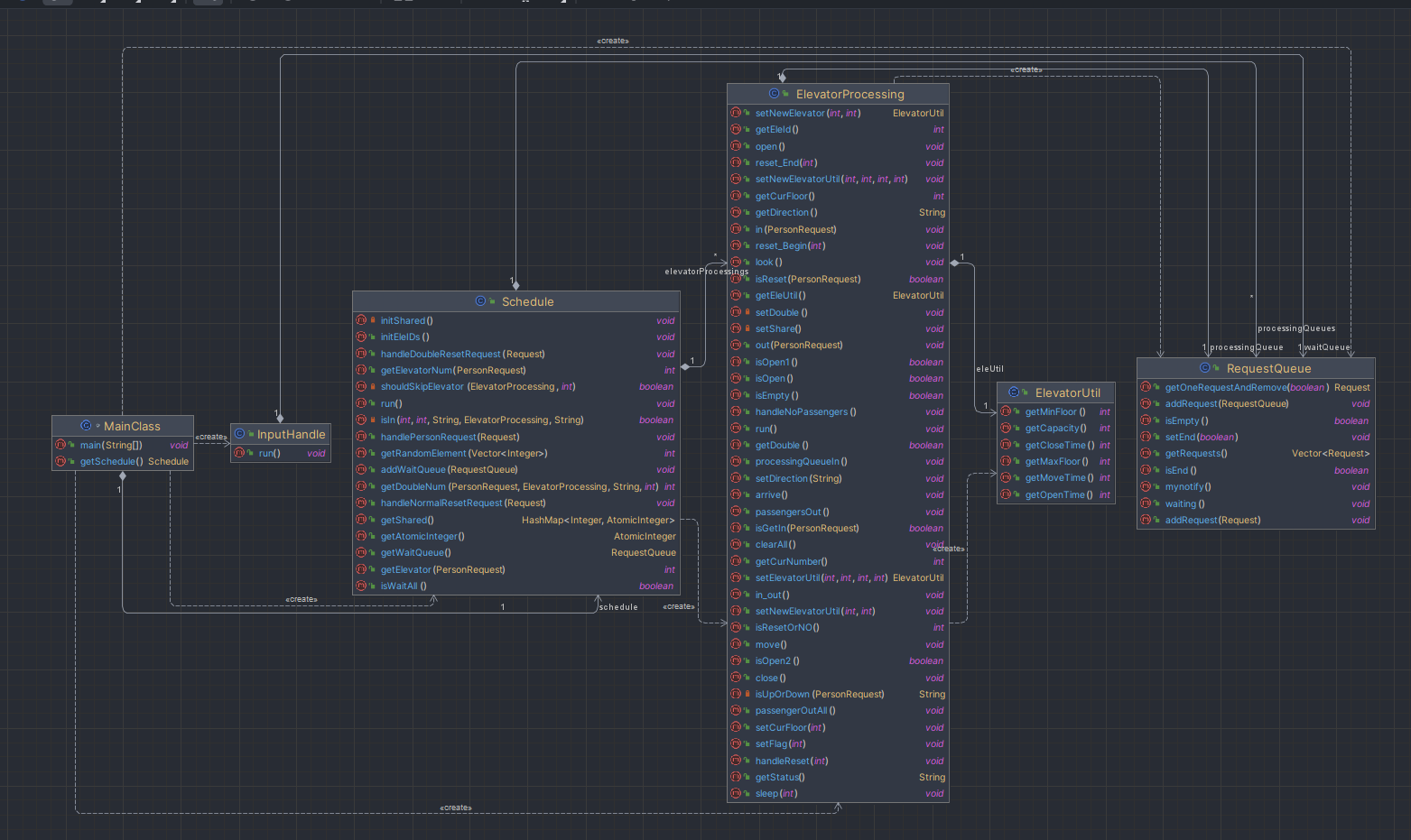Select the run() method in InputHandle
The height and width of the screenshot is (840, 1411).
click(281, 453)
